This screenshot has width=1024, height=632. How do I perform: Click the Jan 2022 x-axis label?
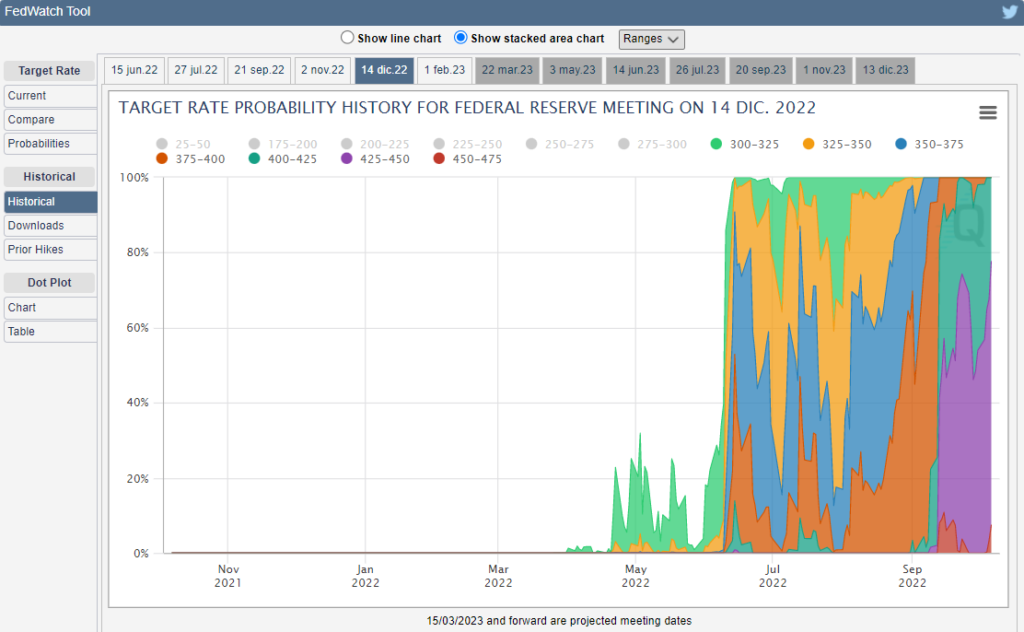[x=365, y=576]
